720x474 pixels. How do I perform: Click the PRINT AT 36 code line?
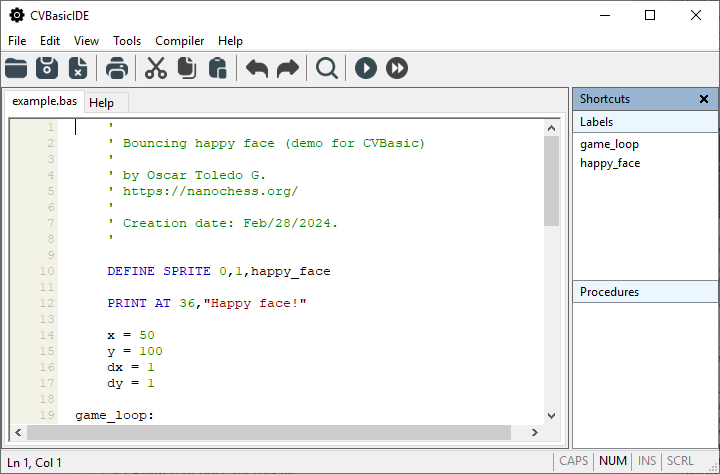click(x=207, y=303)
